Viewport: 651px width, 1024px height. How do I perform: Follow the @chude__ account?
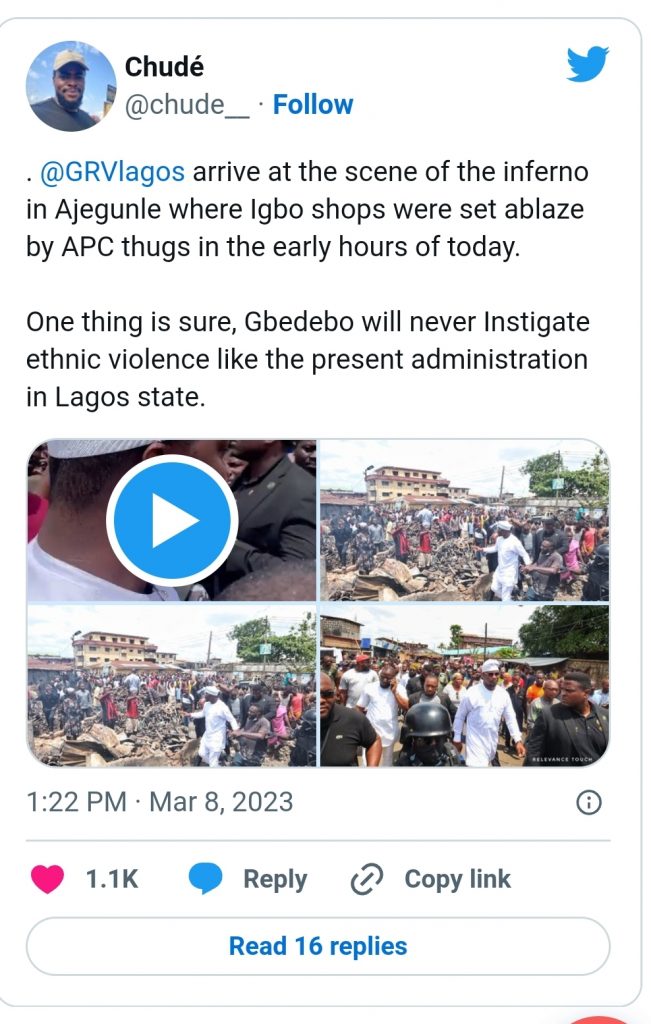point(313,104)
